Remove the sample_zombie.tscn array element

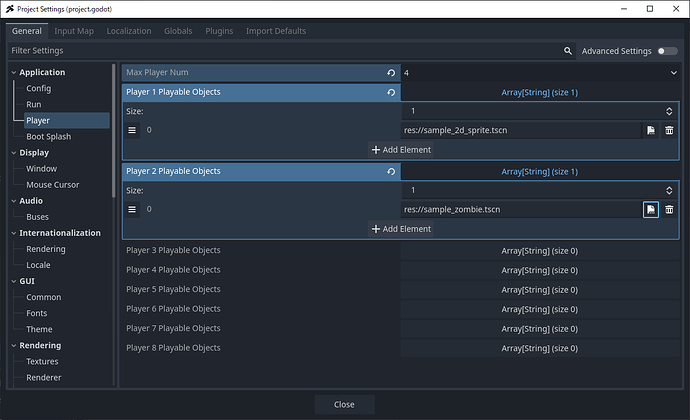[x=669, y=209]
